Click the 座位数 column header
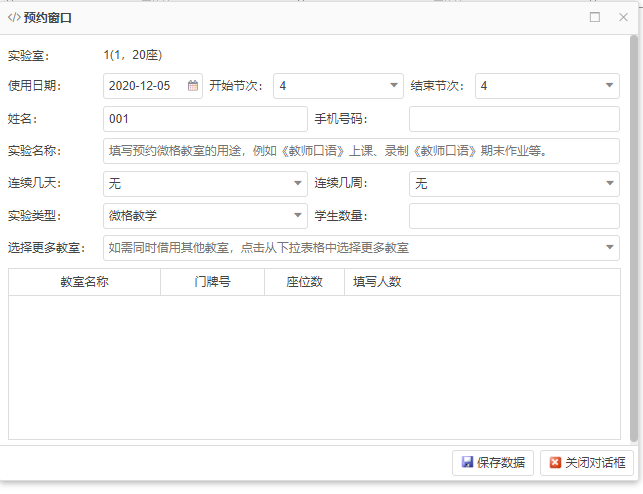This screenshot has height=494, width=643. click(x=304, y=282)
